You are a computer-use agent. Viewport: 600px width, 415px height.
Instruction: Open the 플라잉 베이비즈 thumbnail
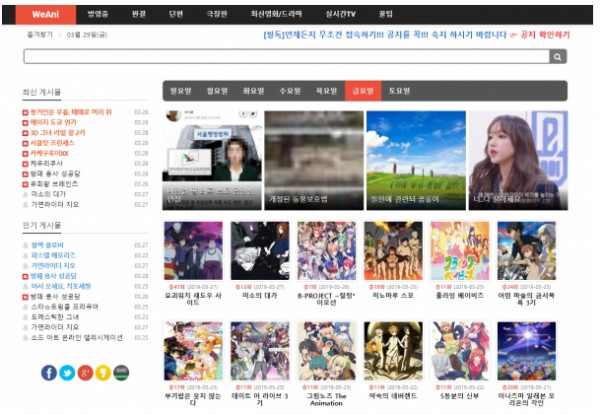(x=460, y=251)
